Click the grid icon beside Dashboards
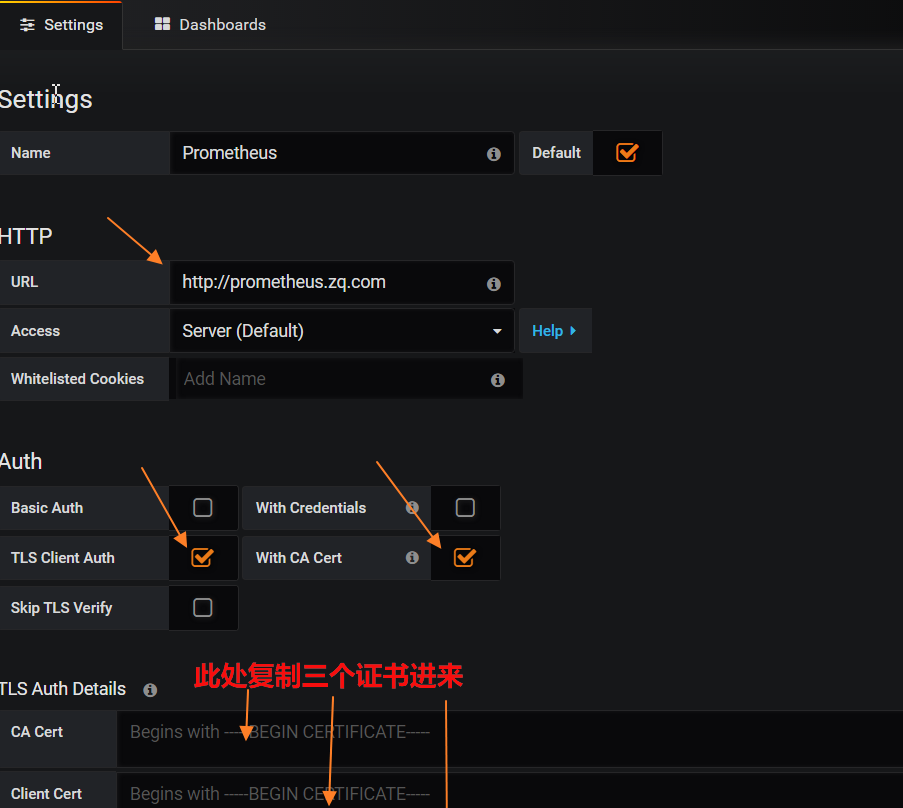 [x=162, y=24]
